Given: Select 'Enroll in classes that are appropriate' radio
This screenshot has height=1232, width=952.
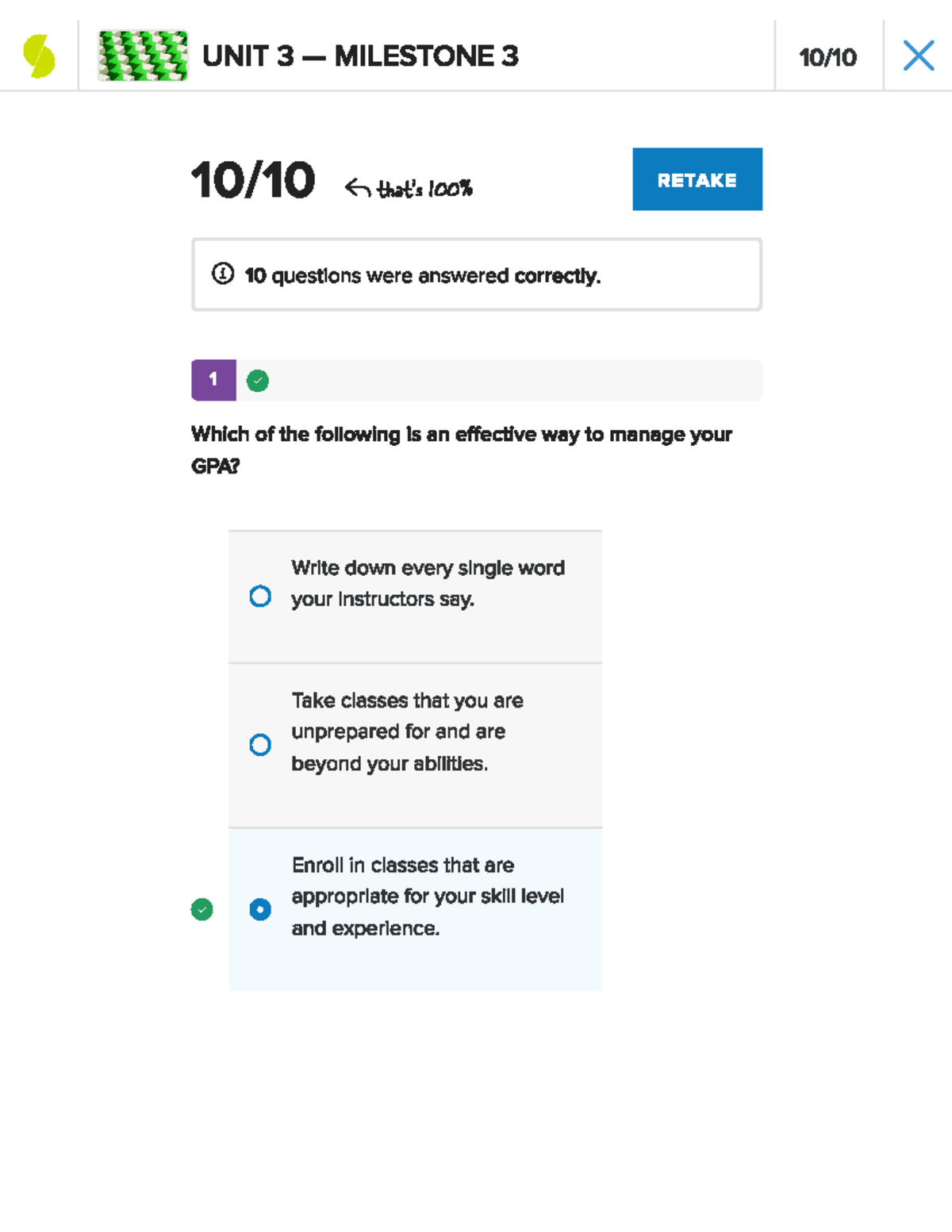Looking at the screenshot, I should click(x=260, y=909).
